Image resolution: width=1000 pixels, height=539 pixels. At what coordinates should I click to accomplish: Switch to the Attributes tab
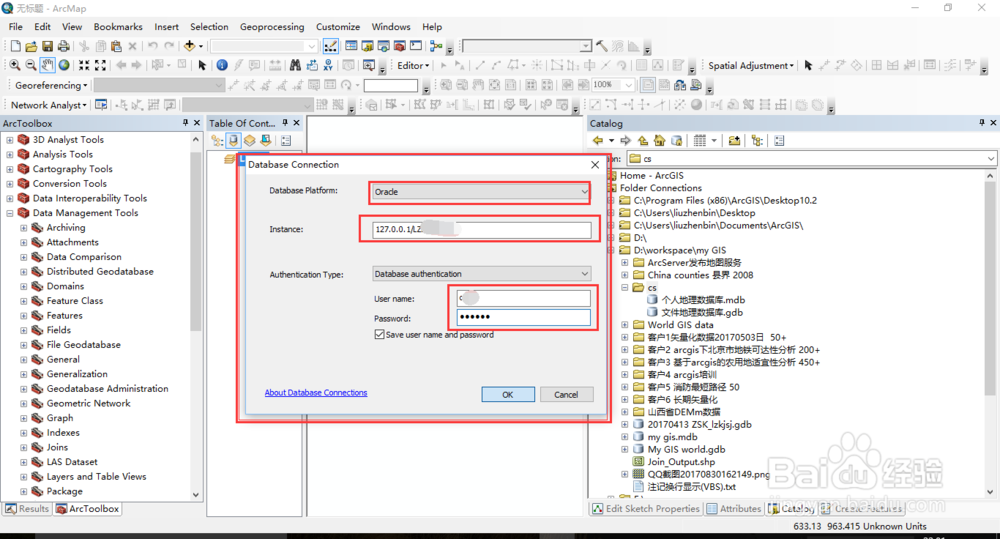[x=733, y=508]
